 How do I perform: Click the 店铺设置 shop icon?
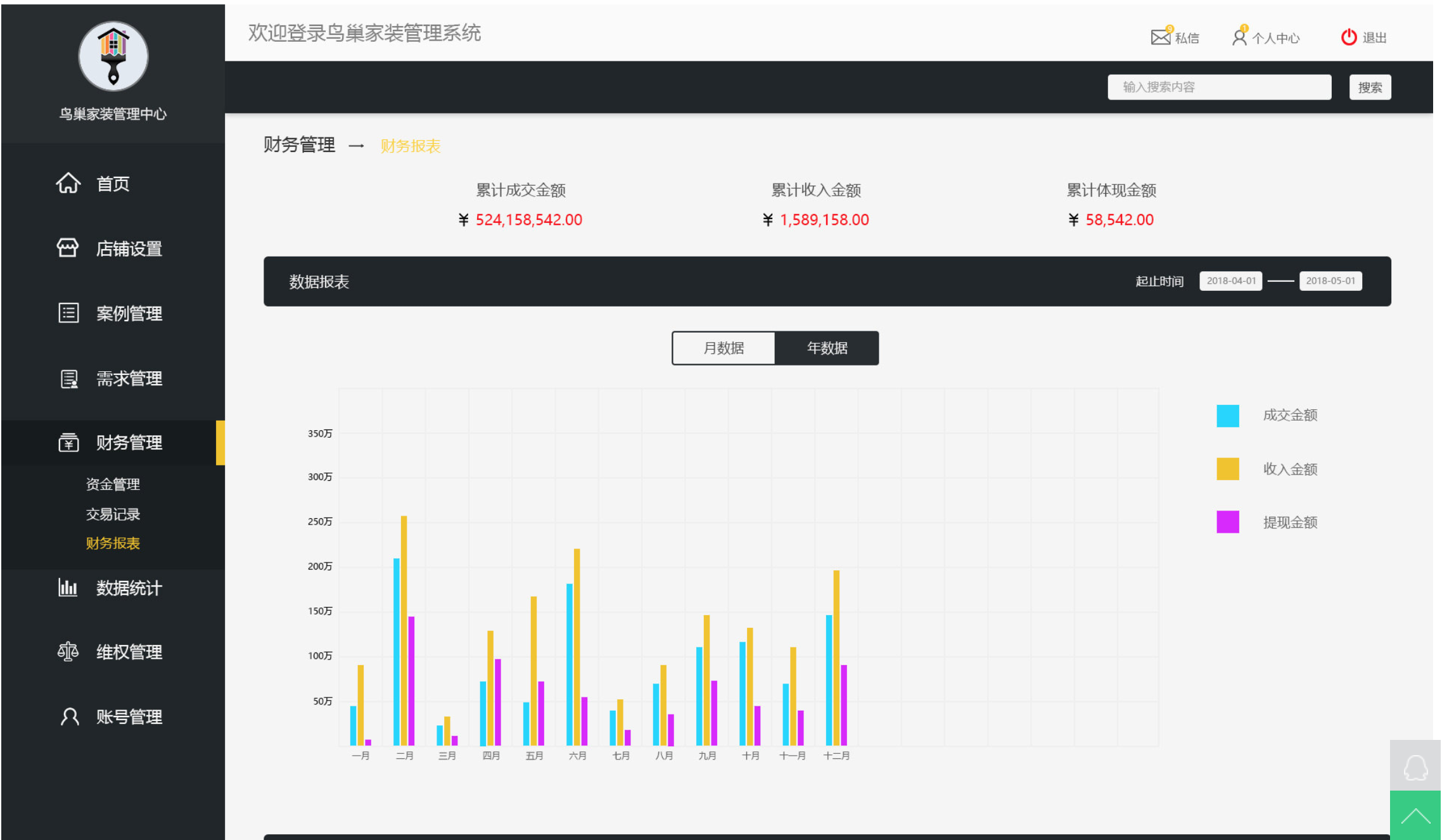coord(68,248)
